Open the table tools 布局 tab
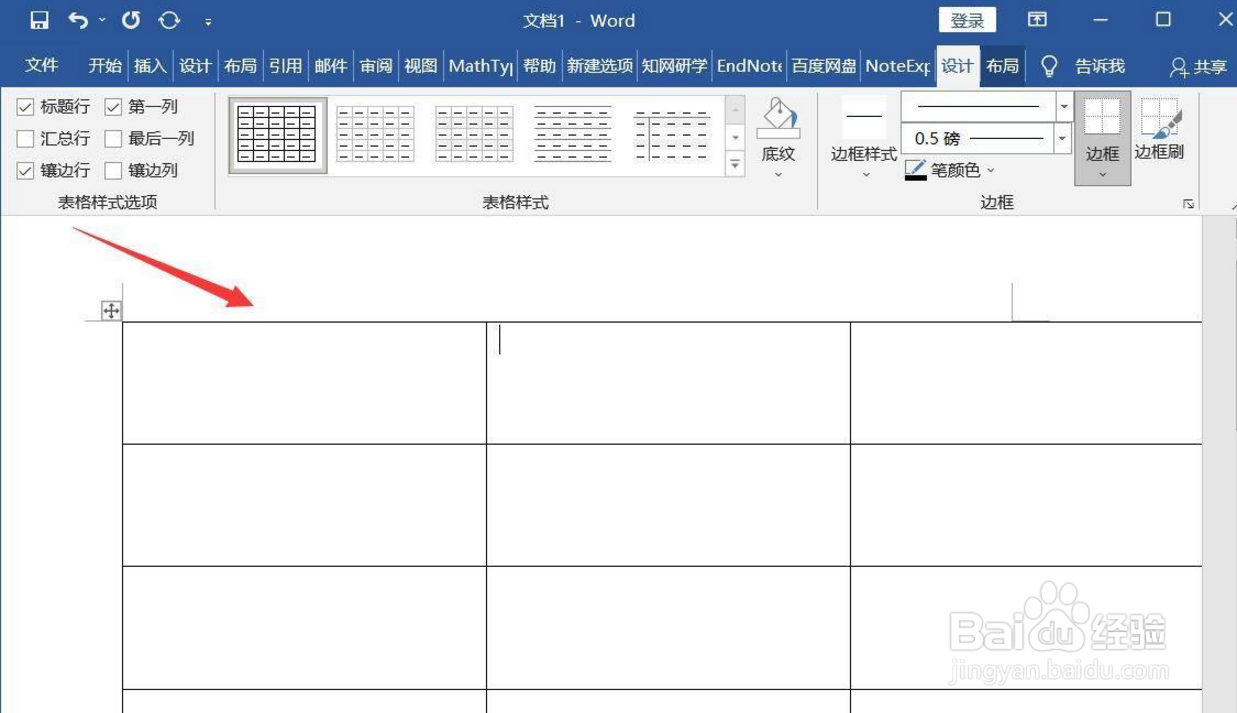 1002,65
